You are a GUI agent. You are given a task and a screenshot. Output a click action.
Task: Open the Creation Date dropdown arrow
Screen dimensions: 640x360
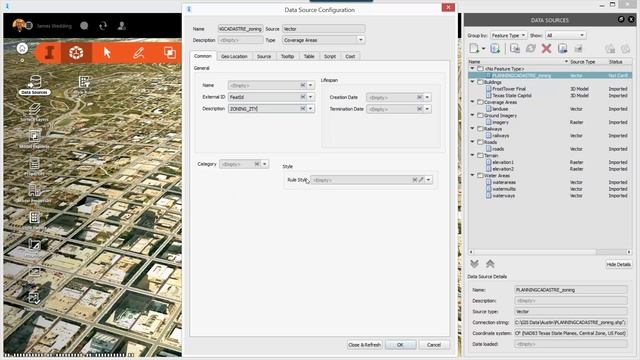click(x=427, y=97)
